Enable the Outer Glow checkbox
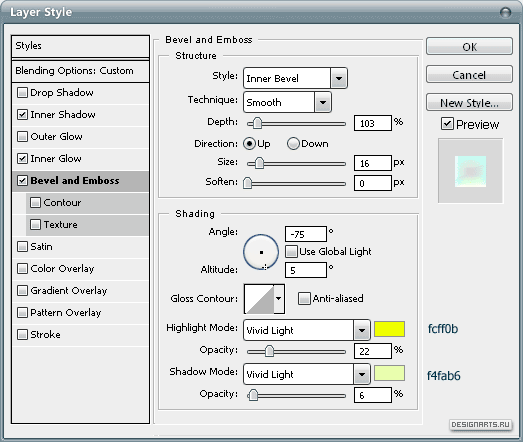The height and width of the screenshot is (442, 523). (22, 136)
